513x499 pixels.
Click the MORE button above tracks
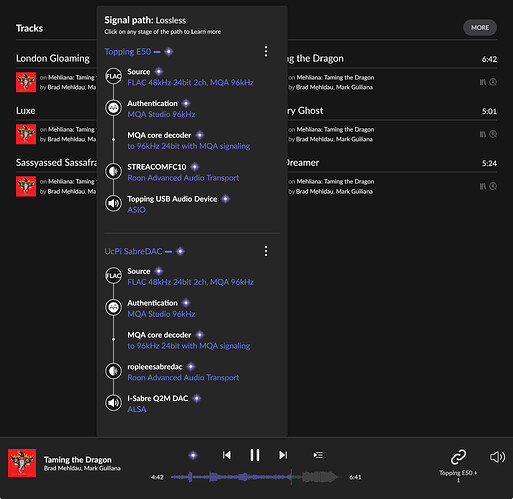point(480,28)
